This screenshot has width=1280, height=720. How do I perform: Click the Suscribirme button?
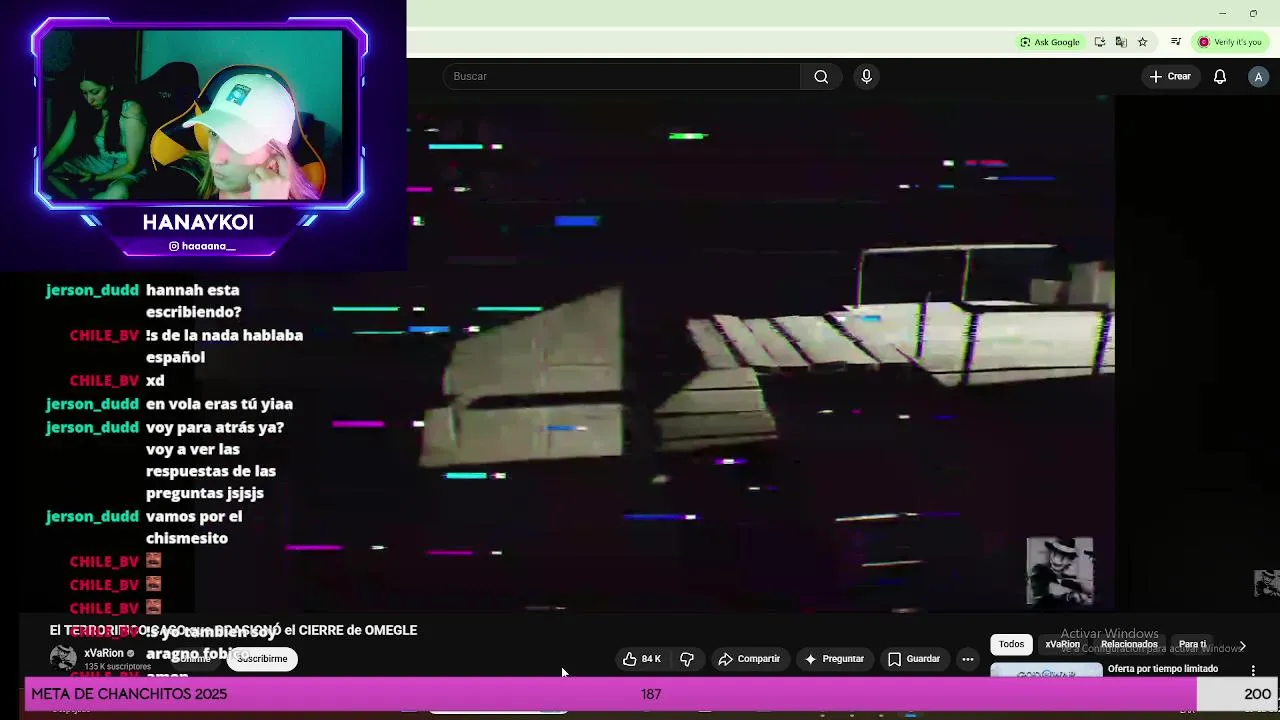tap(262, 659)
